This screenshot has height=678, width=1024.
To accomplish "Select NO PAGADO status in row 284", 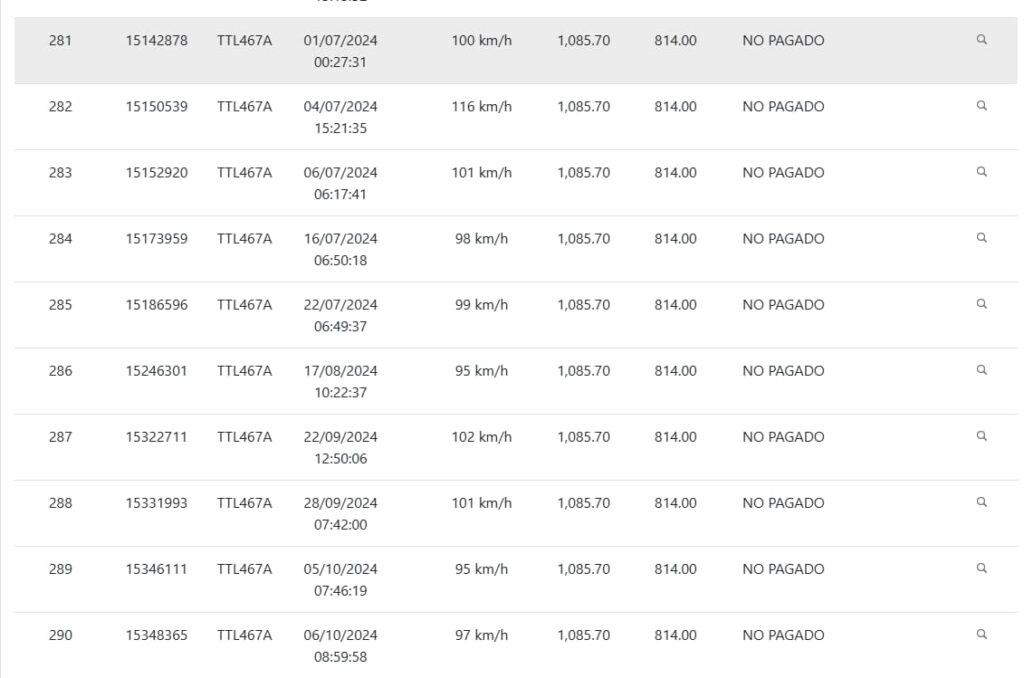I will (783, 239).
